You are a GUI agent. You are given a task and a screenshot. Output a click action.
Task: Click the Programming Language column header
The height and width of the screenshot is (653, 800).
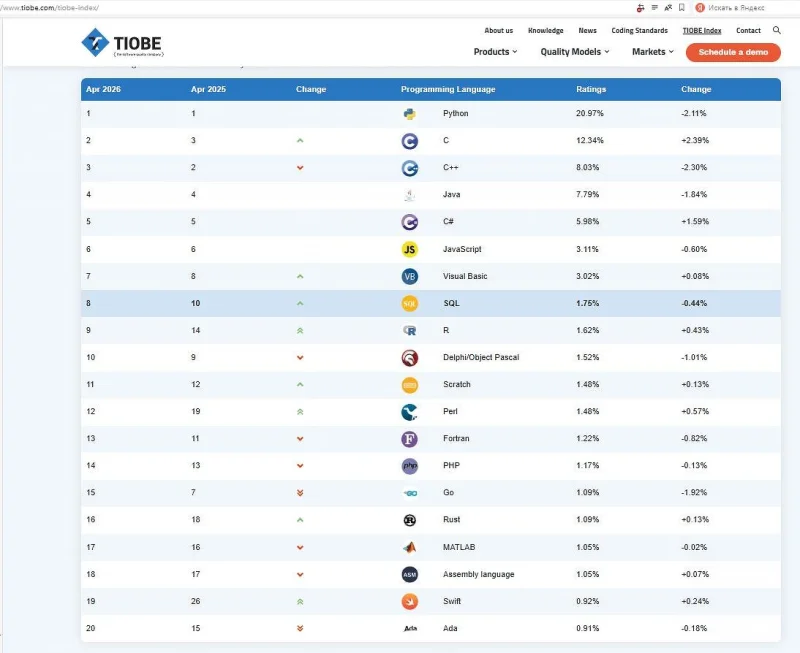tap(448, 89)
